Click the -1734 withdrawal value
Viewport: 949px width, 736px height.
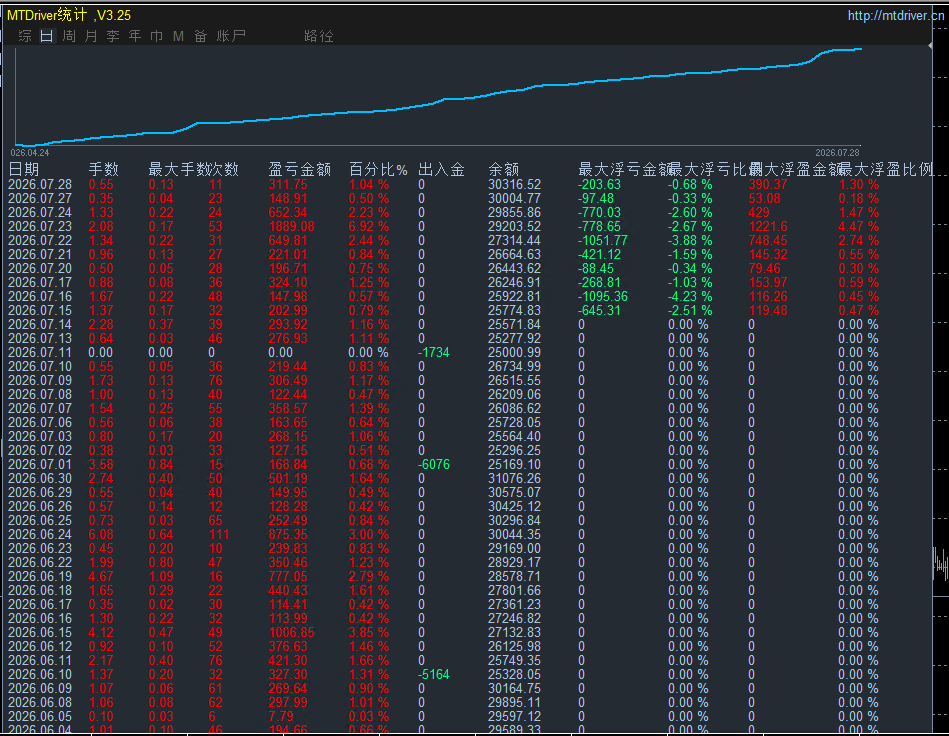(x=434, y=352)
